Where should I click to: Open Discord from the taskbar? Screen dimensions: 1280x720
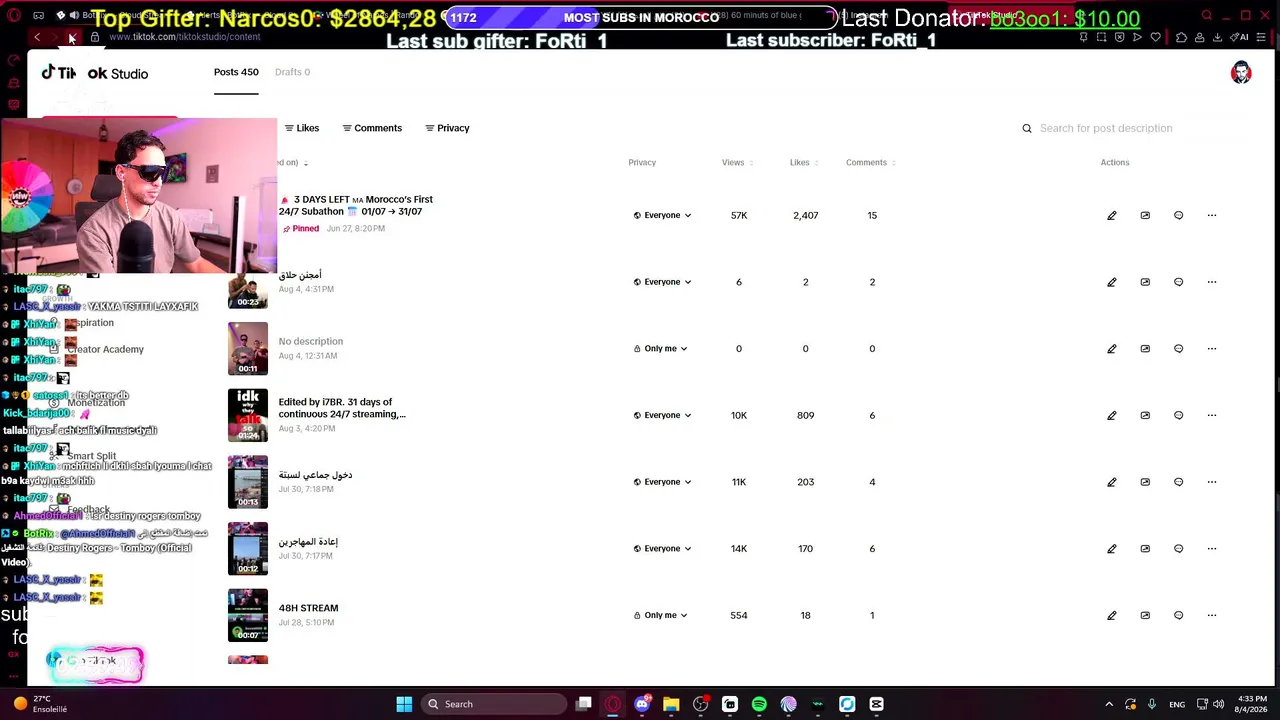tap(642, 704)
